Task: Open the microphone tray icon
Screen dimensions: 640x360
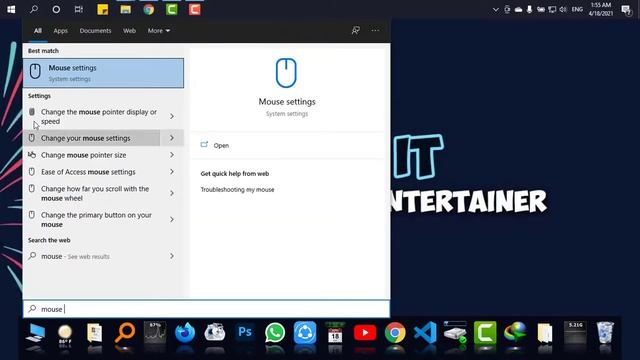Action: pos(529,9)
